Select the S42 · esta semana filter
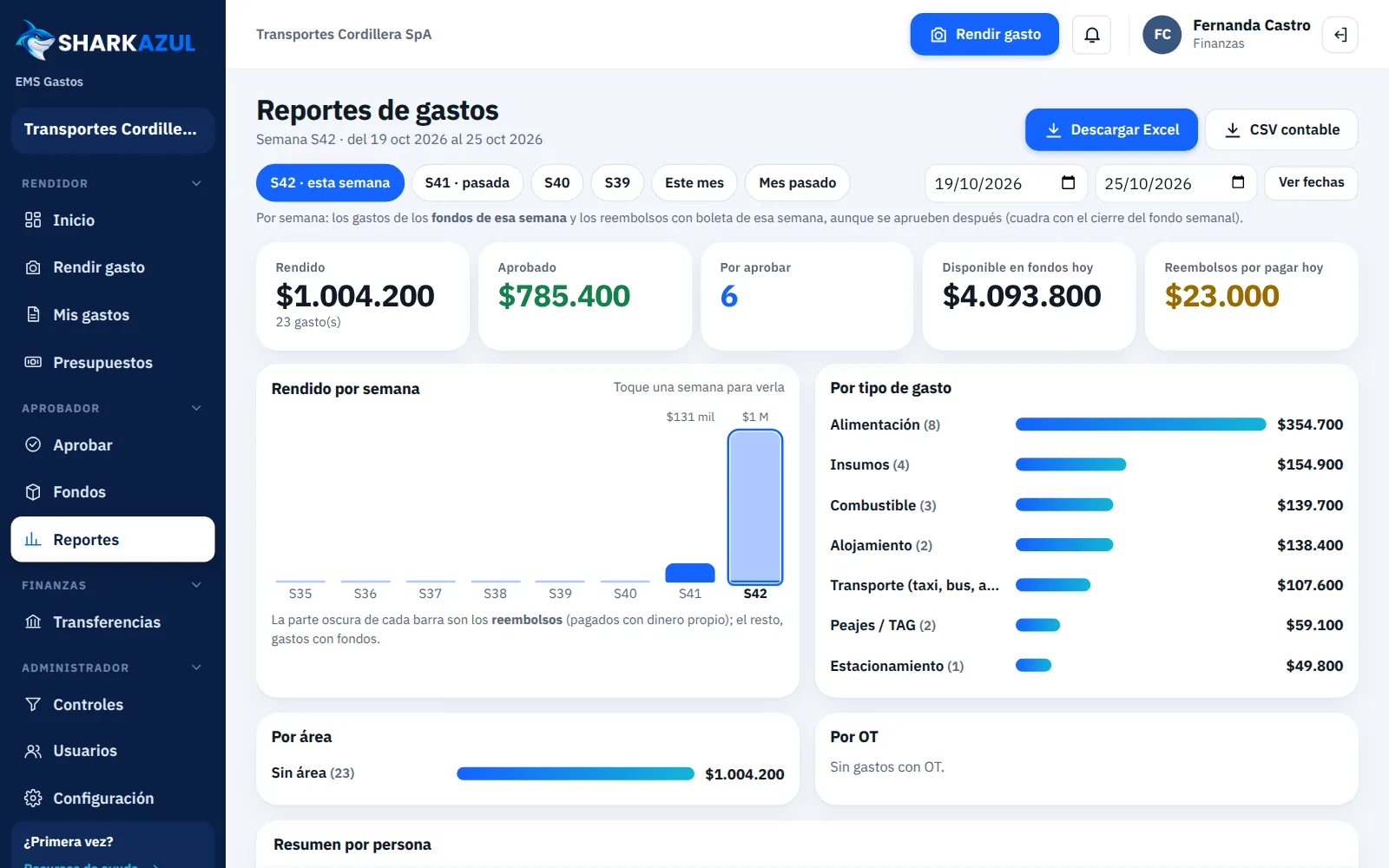Image resolution: width=1389 pixels, height=868 pixels. (330, 183)
